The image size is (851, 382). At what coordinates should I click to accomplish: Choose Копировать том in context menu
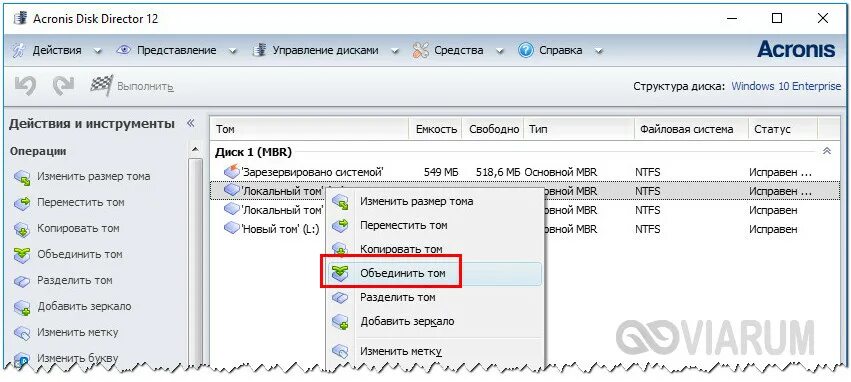pos(434,249)
